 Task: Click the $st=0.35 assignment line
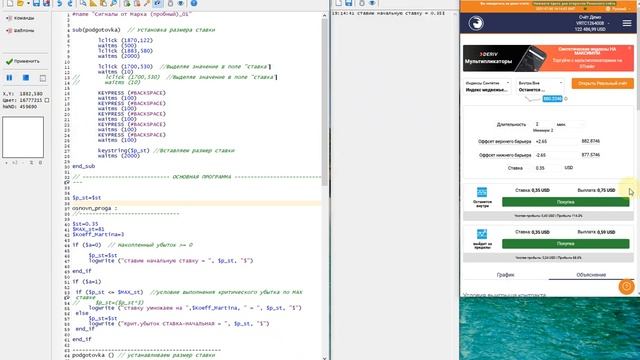pyautogui.click(x=85, y=224)
